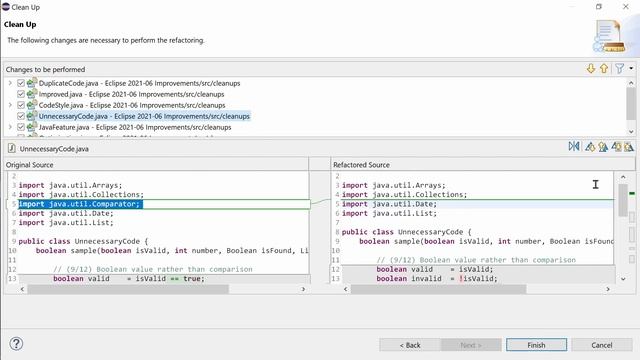
Task: Click green change marker in overview ruler
Action: (632, 193)
